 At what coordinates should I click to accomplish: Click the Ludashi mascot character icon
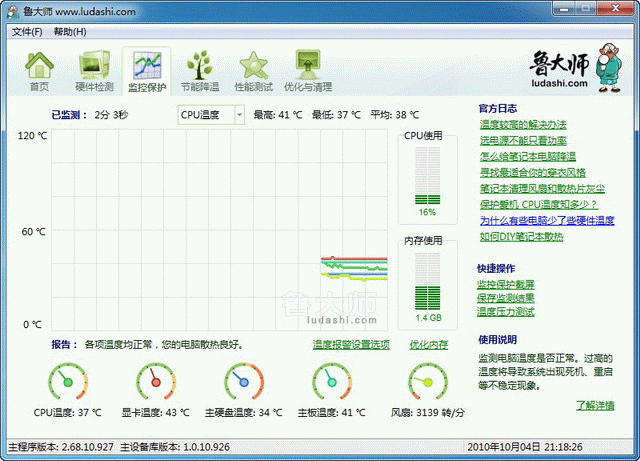pos(609,68)
